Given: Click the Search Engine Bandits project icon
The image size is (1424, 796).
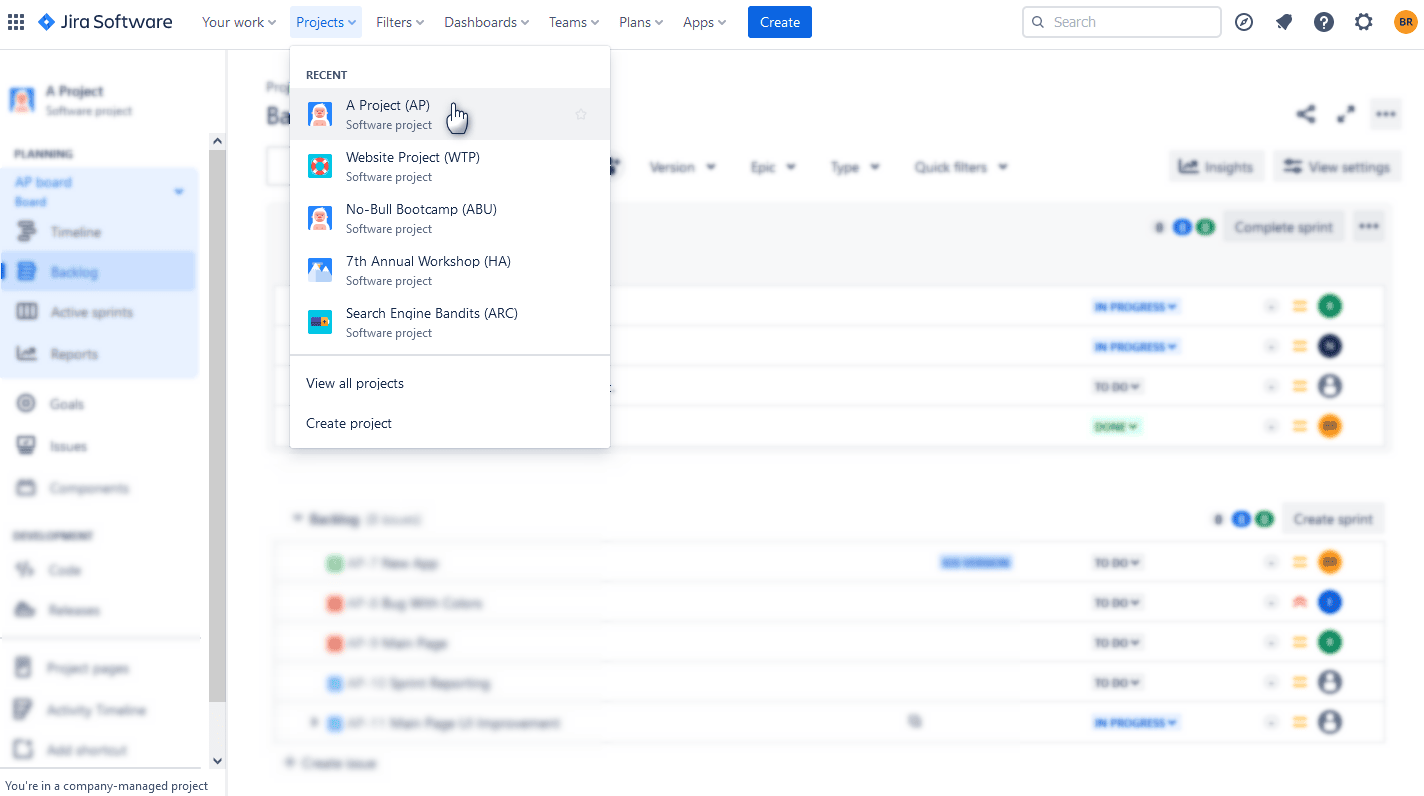Looking at the screenshot, I should pos(320,322).
